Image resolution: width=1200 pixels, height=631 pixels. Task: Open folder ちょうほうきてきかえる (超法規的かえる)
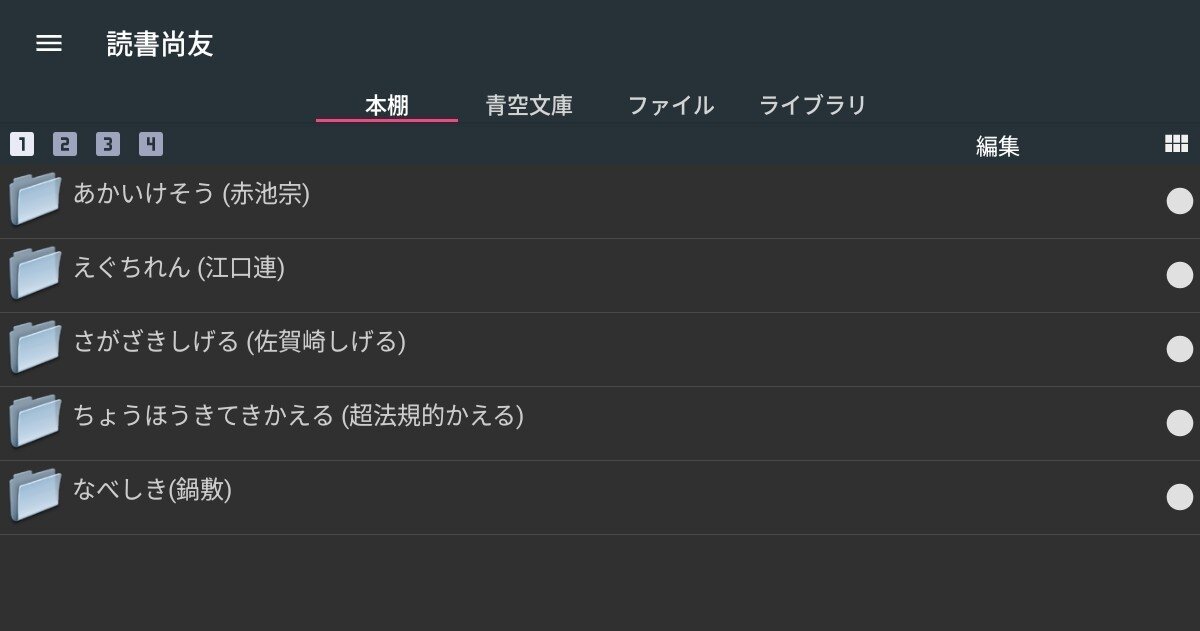pyautogui.click(x=298, y=416)
